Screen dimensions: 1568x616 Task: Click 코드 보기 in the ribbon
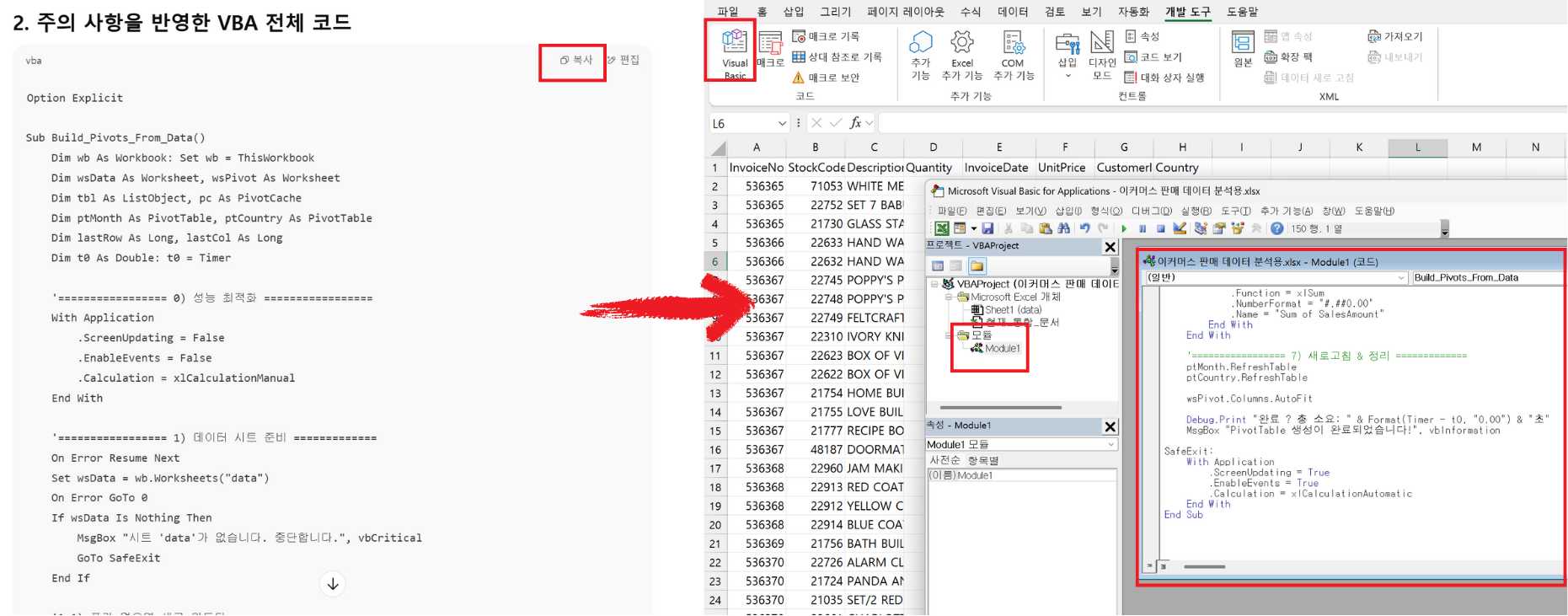[x=1153, y=56]
